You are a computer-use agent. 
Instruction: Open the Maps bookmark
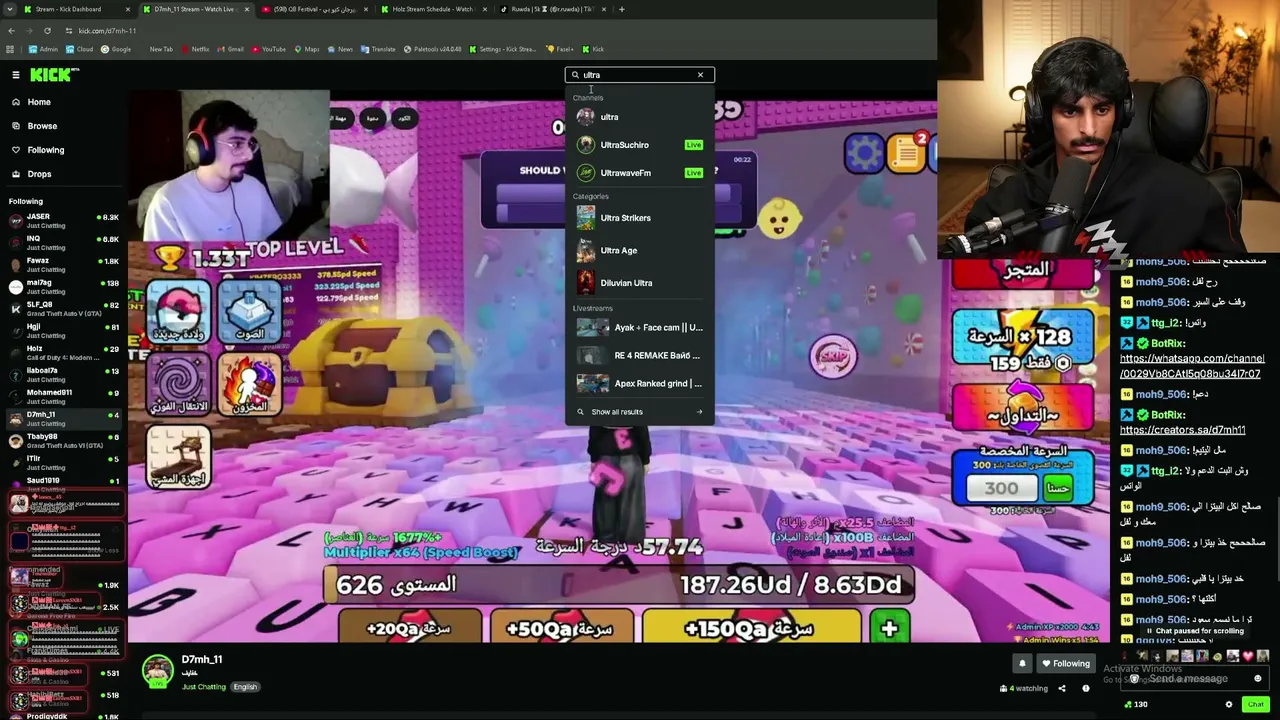tap(306, 49)
